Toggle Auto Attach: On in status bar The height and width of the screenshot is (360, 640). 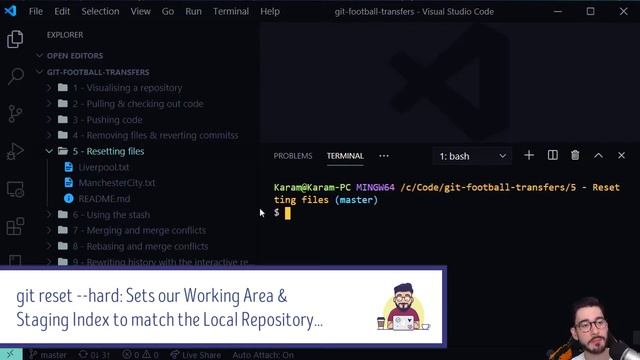[x=263, y=355]
